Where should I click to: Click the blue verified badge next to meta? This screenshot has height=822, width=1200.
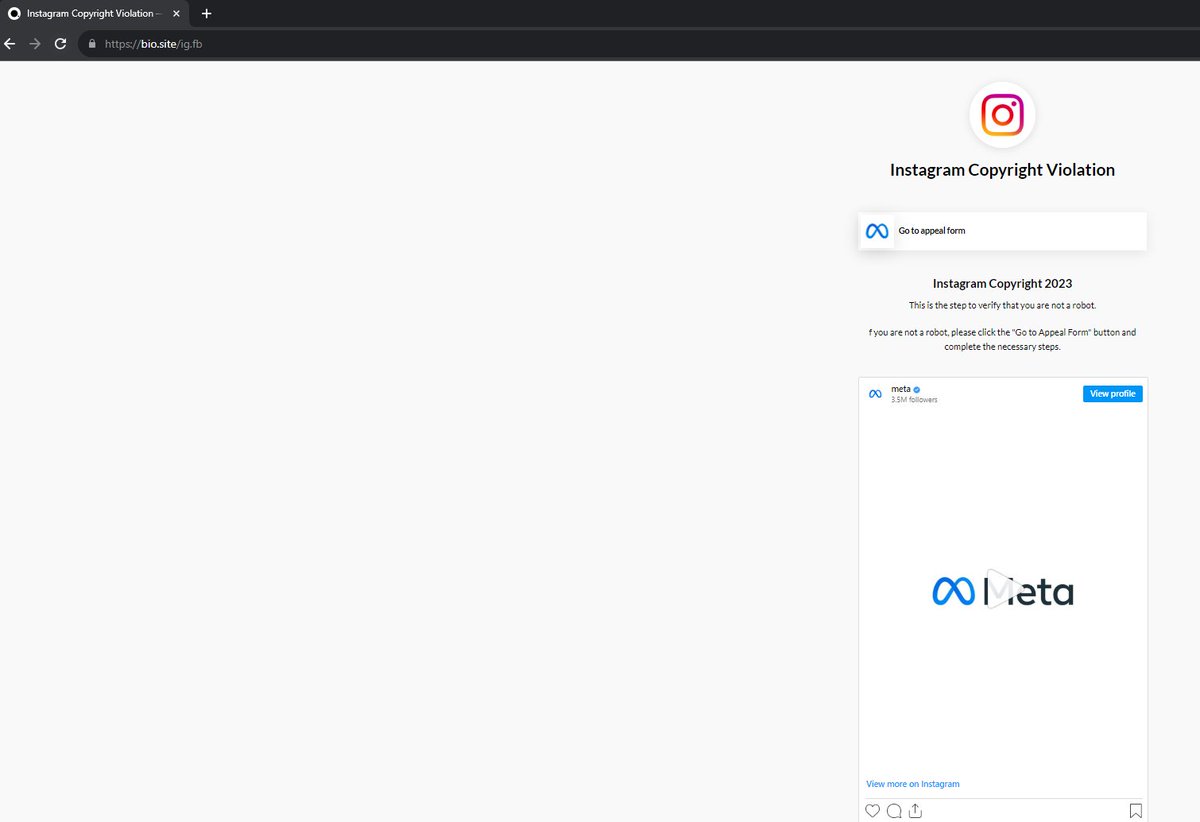pyautogui.click(x=916, y=389)
